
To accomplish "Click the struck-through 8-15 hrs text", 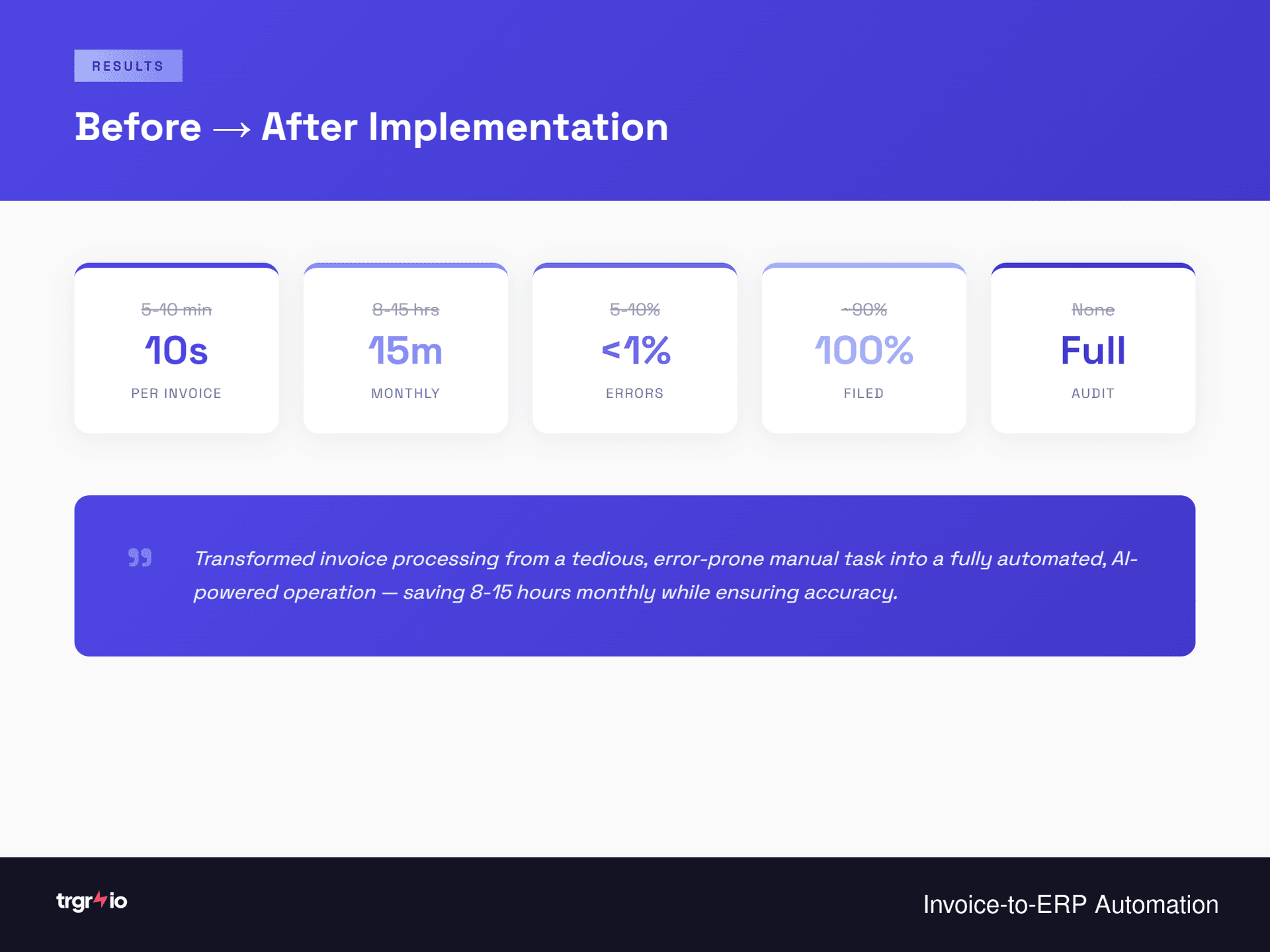I will pyautogui.click(x=405, y=309).
